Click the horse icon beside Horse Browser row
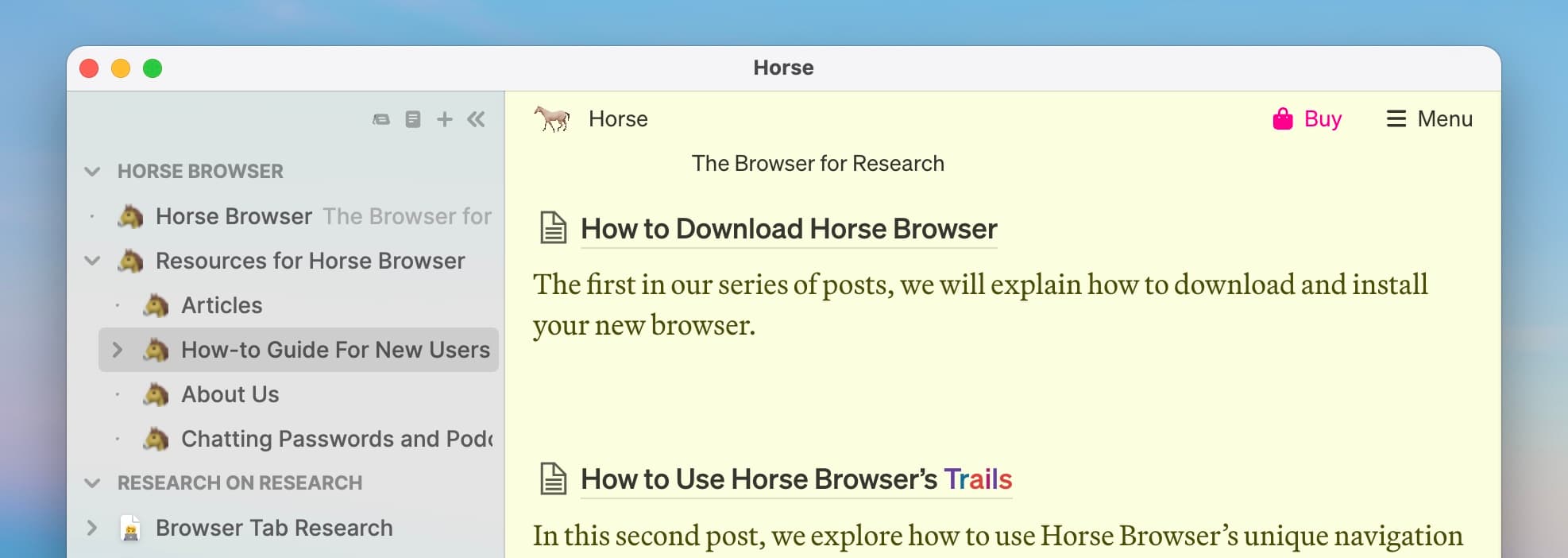 pyautogui.click(x=130, y=216)
